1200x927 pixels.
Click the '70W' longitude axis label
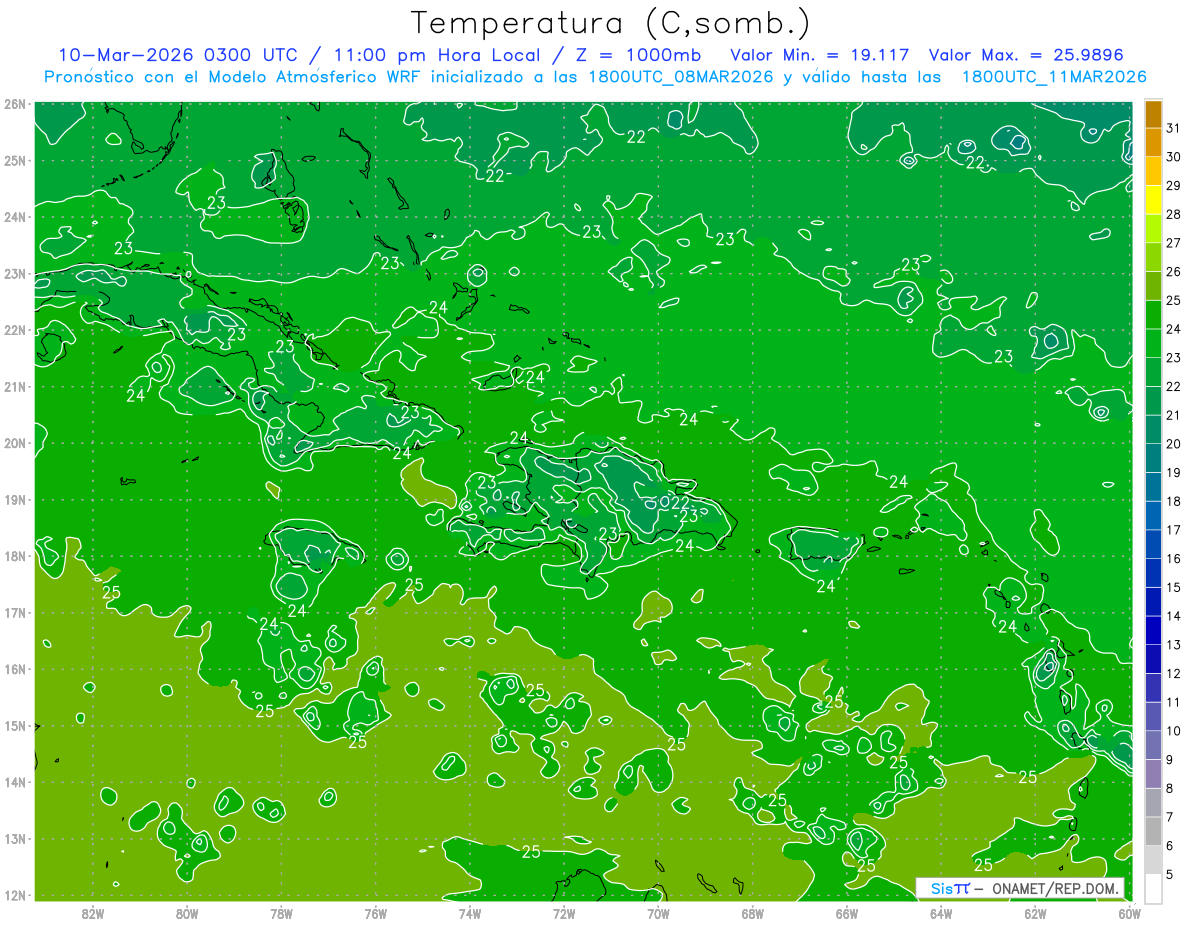(658, 912)
